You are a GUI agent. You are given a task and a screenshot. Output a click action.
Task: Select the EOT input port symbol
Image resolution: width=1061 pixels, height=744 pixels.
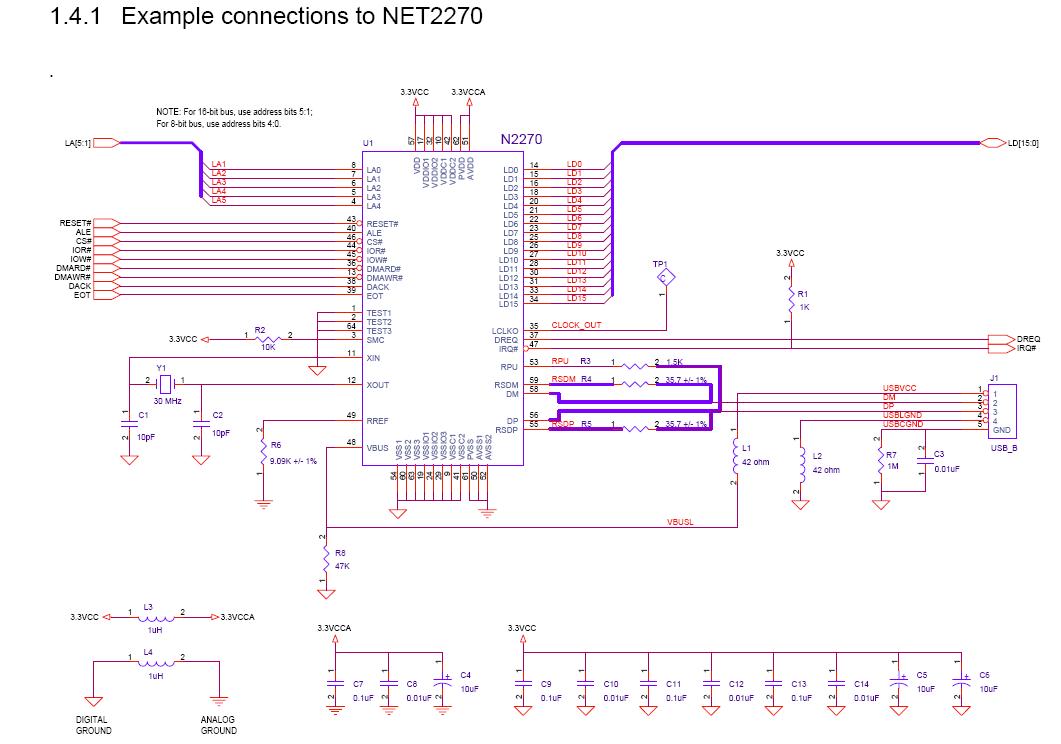pos(106,296)
